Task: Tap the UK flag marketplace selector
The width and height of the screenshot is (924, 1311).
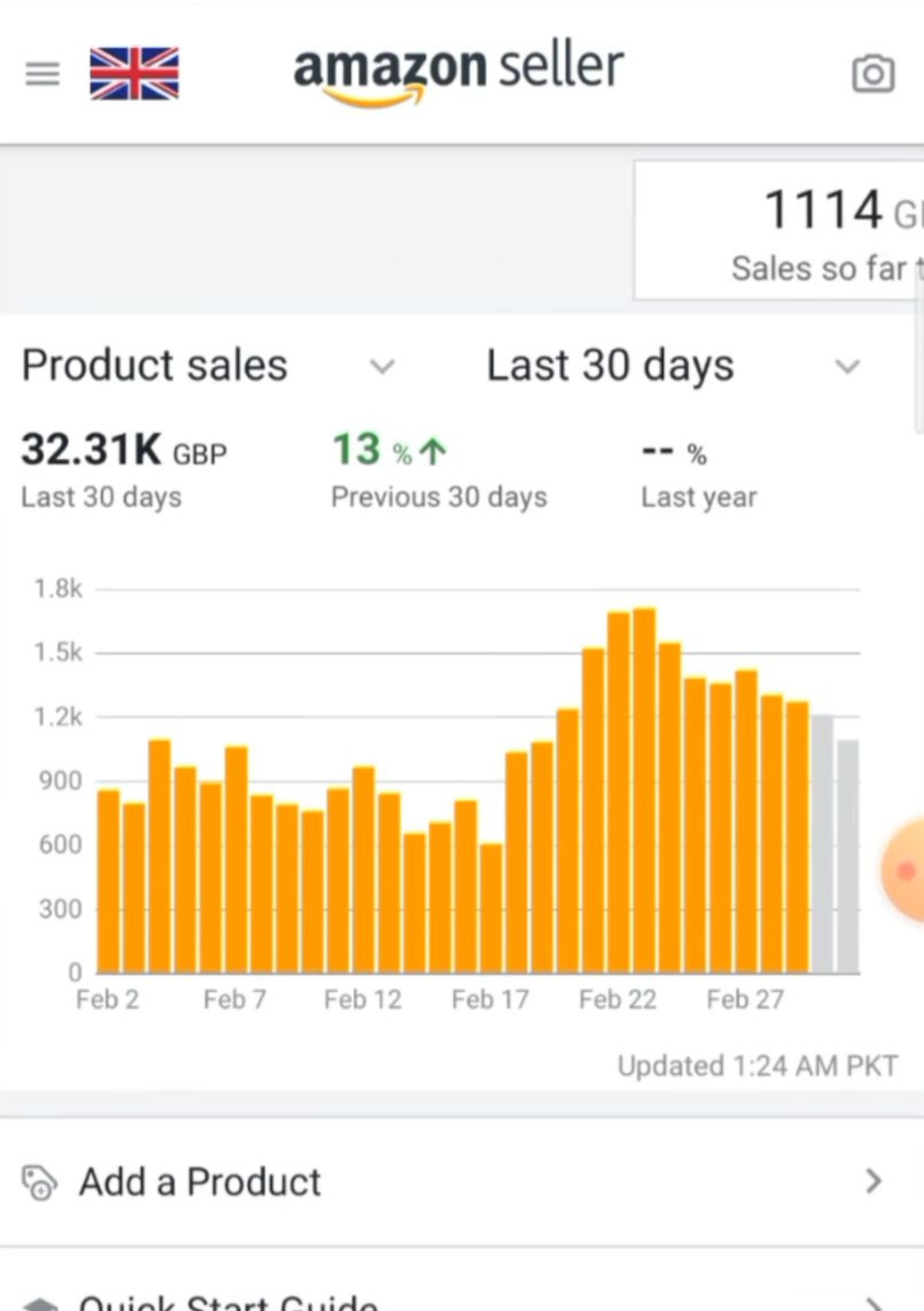Action: coord(134,73)
